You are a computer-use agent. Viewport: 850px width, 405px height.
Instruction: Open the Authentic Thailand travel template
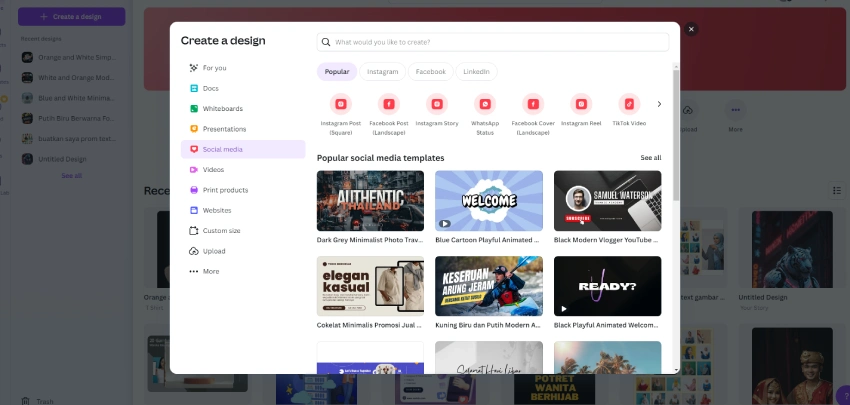click(370, 201)
